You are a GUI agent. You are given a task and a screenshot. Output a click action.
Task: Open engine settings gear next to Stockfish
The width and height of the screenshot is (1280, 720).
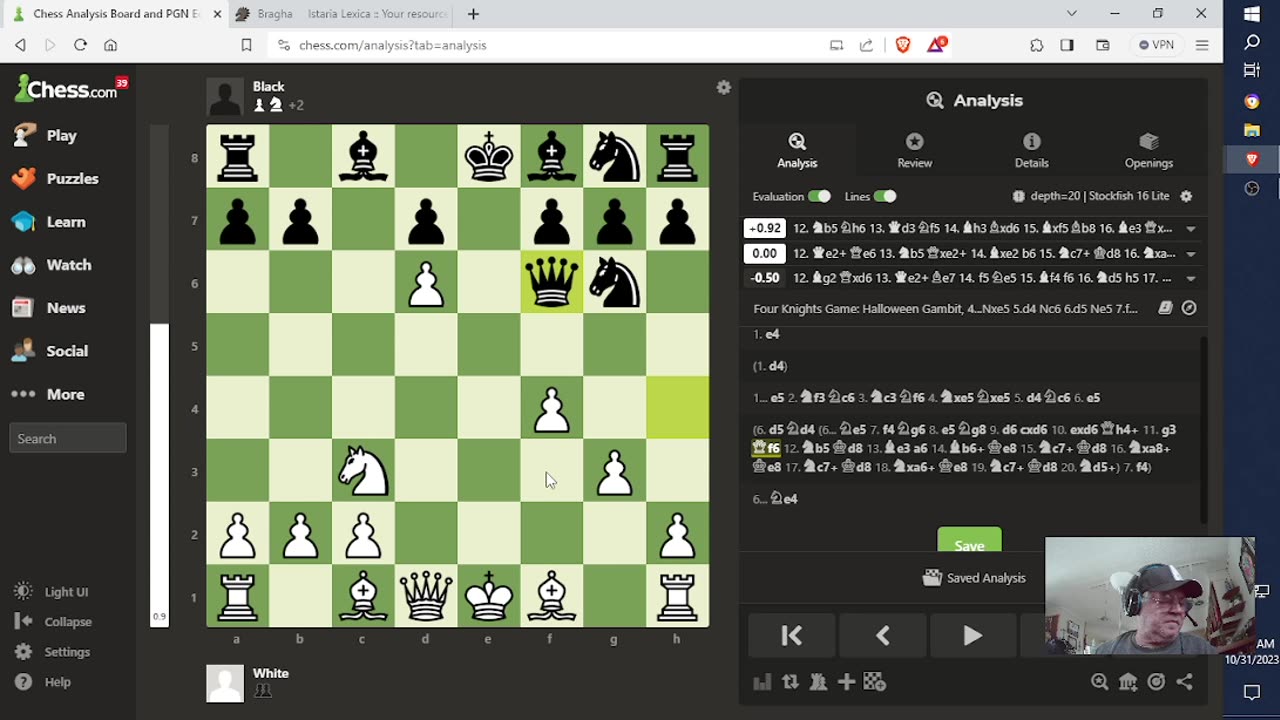pyautogui.click(x=1186, y=196)
